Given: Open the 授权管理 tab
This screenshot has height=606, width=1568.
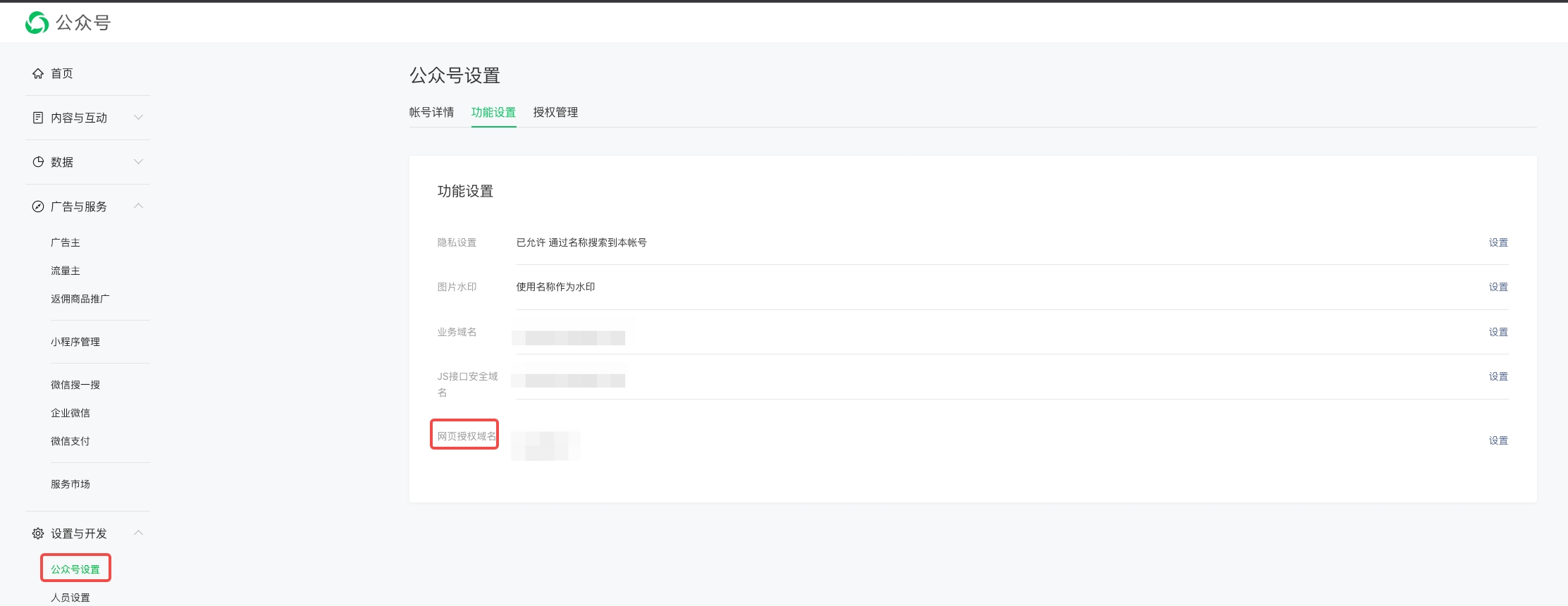Looking at the screenshot, I should (x=555, y=112).
